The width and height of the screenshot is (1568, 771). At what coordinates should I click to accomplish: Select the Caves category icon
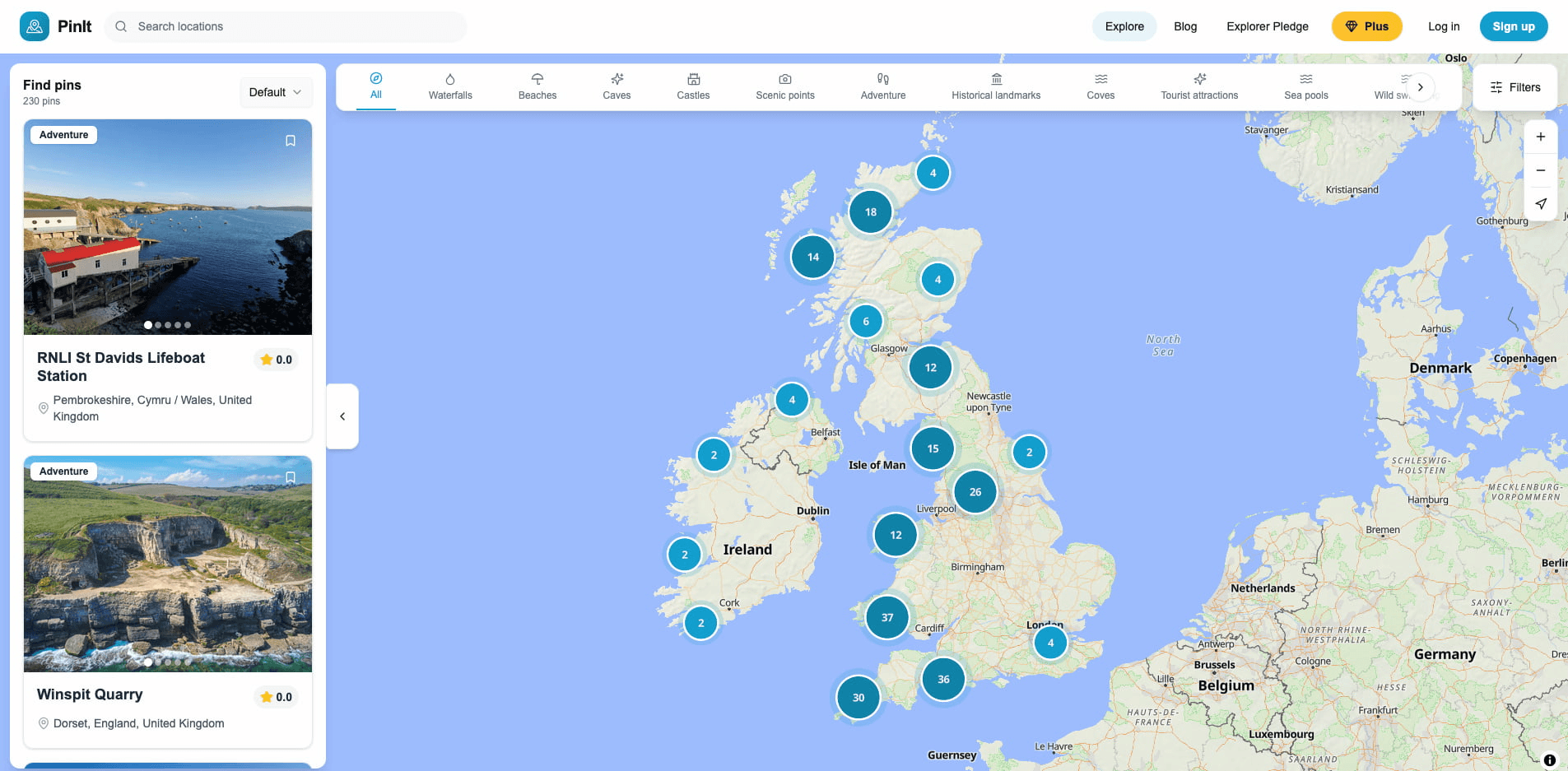click(616, 79)
